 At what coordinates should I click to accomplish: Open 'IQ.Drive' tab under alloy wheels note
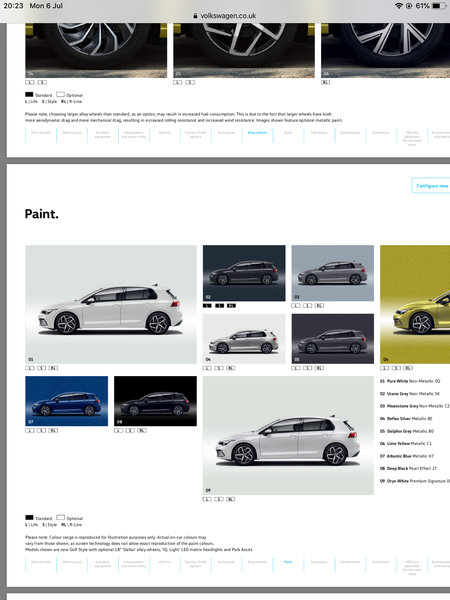coord(165,133)
